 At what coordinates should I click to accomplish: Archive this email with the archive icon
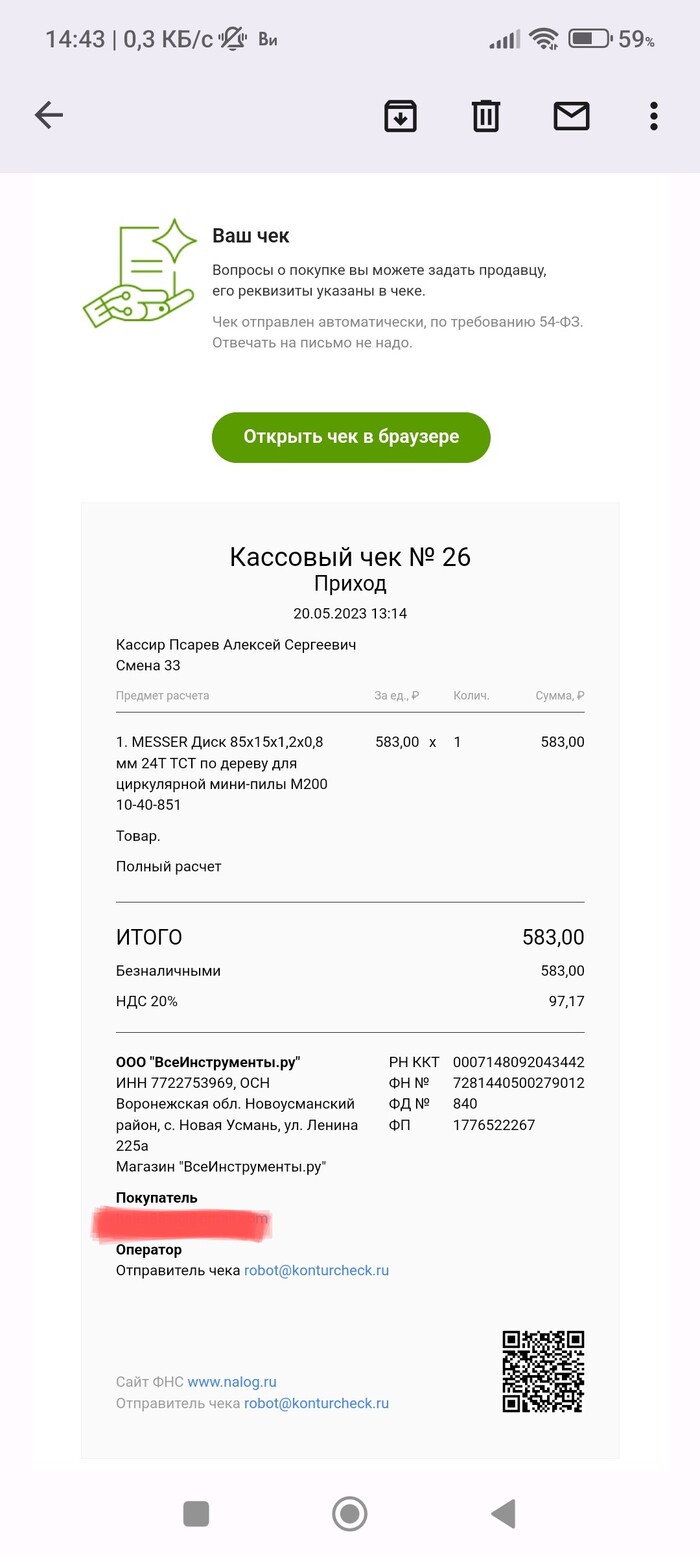(400, 116)
